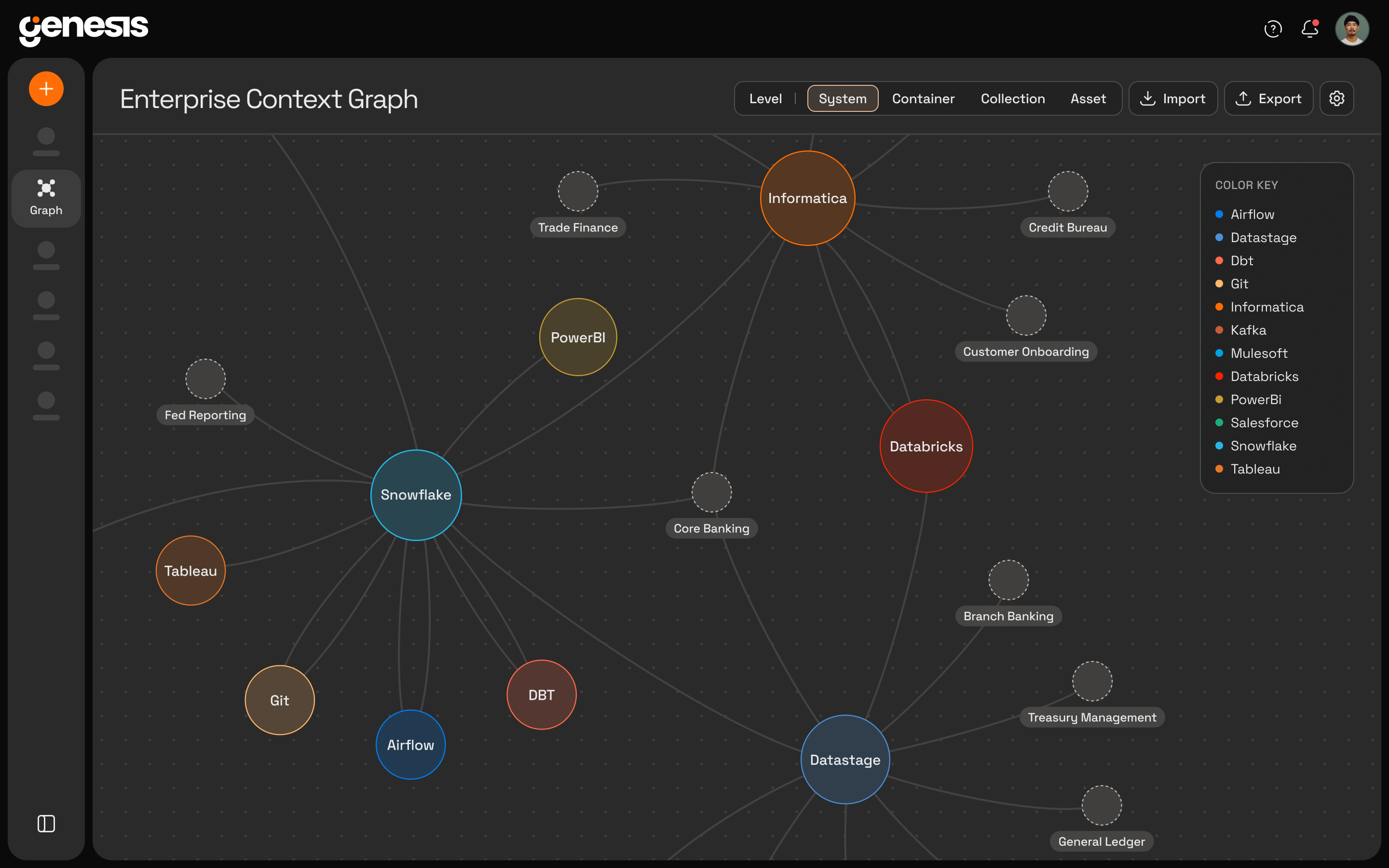This screenshot has height=868, width=1389.
Task: Click the Import button
Action: click(1172, 99)
